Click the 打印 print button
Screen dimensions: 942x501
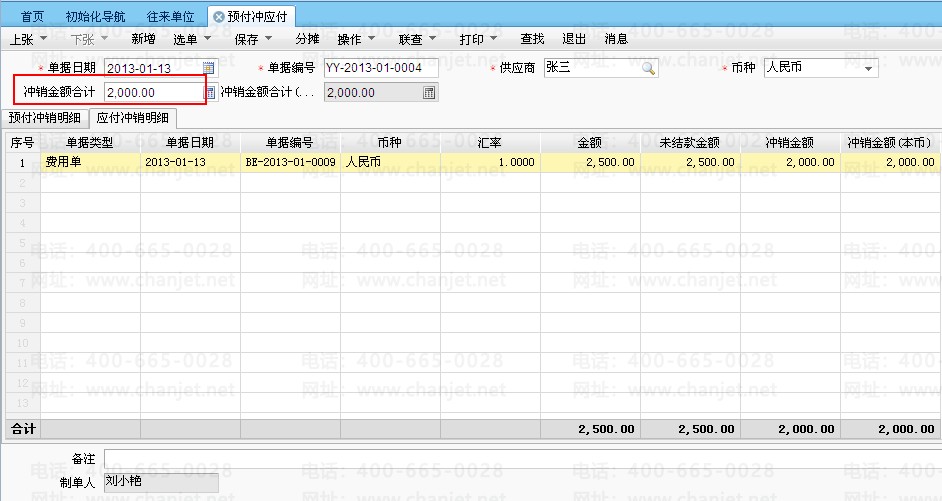pyautogui.click(x=472, y=39)
